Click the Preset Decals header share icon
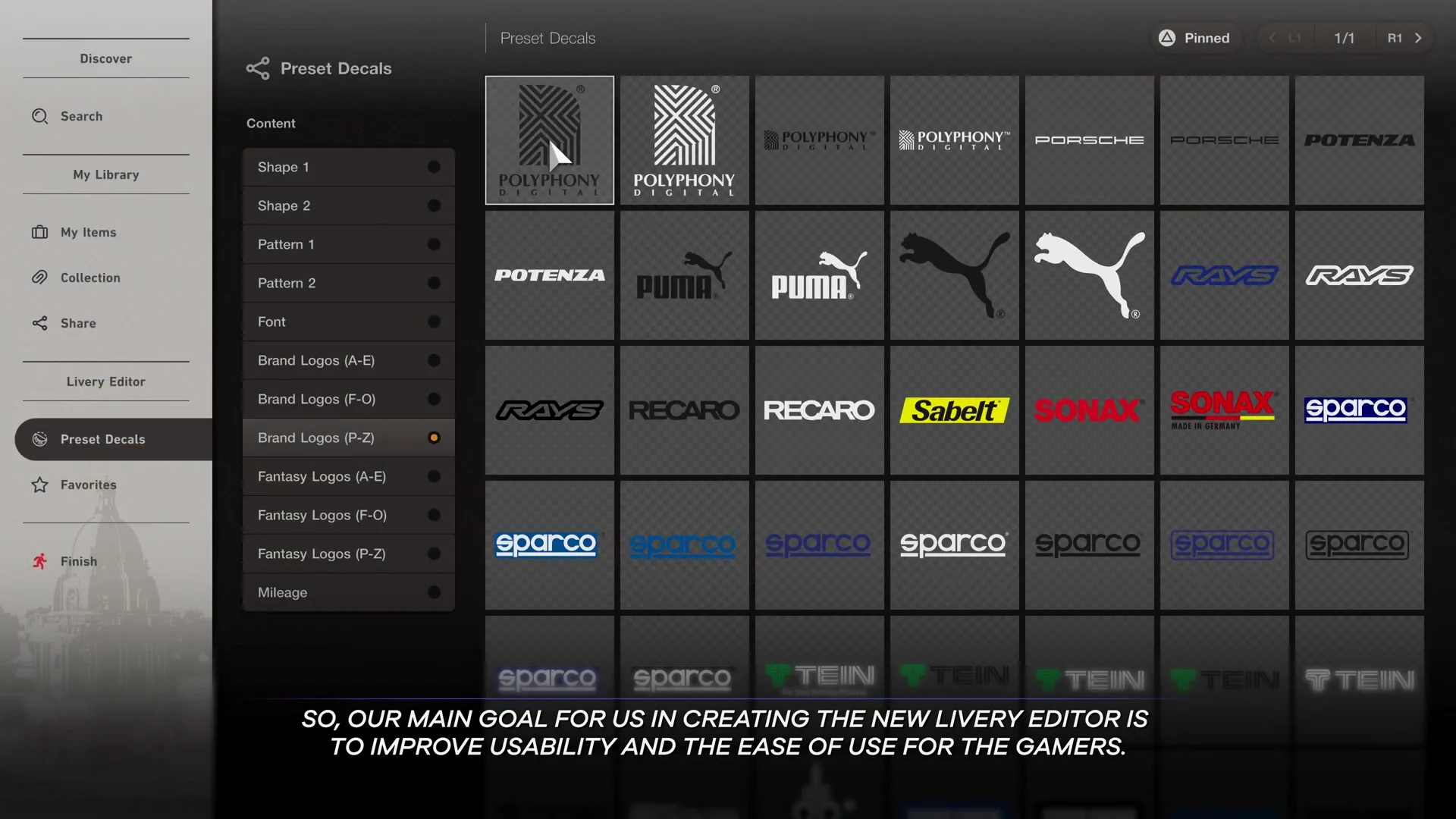This screenshot has height=819, width=1456. (258, 68)
